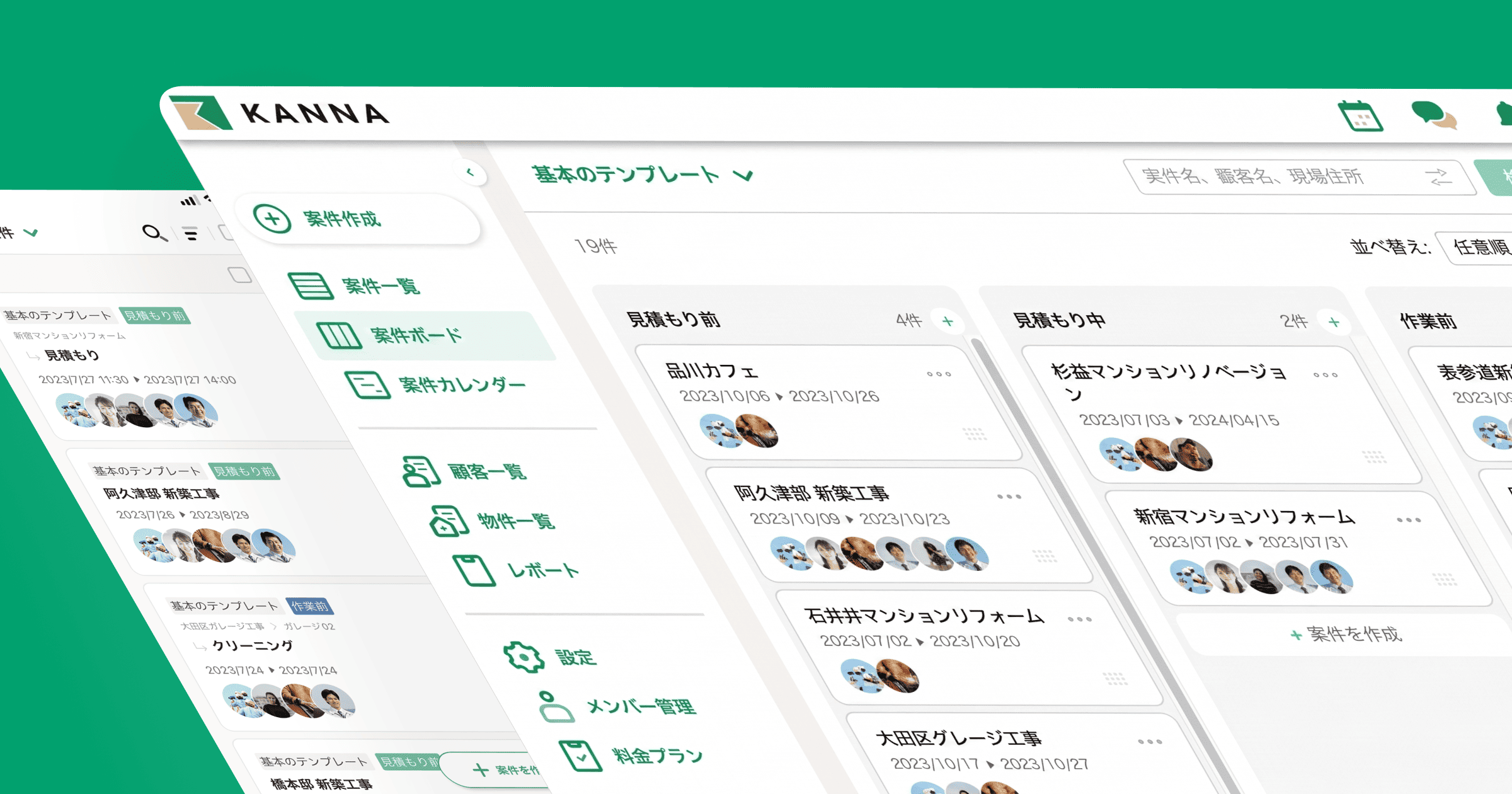Click the 設定 gear icon
The width and height of the screenshot is (1512, 794).
(524, 657)
